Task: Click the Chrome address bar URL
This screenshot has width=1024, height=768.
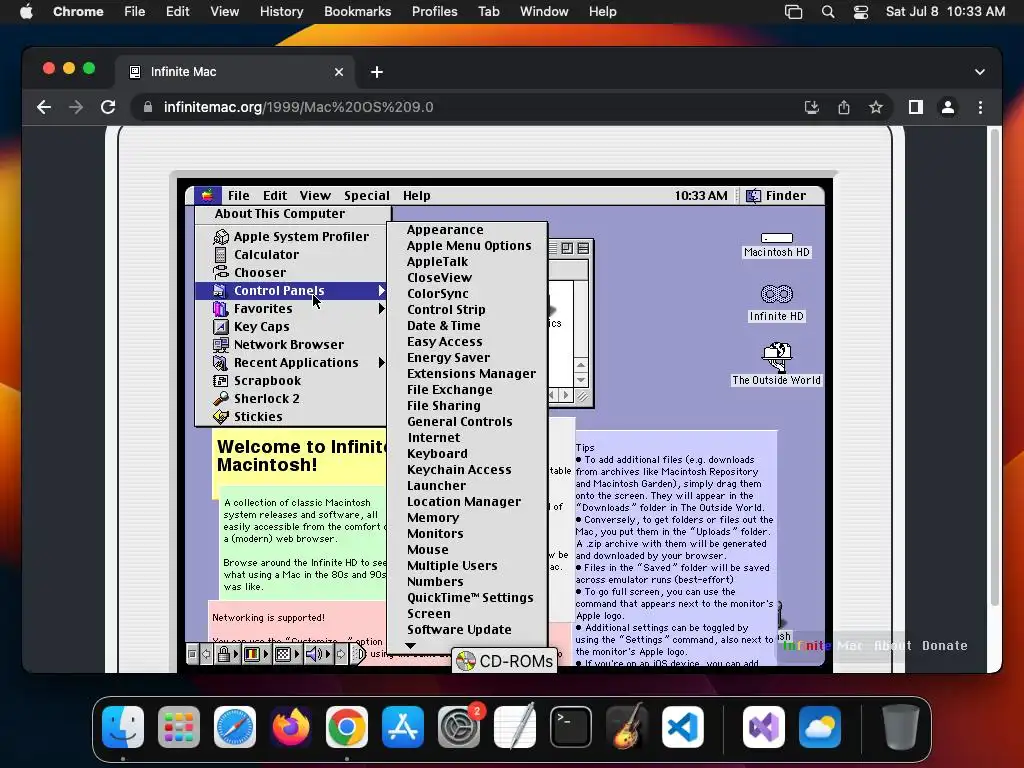Action: [x=298, y=107]
